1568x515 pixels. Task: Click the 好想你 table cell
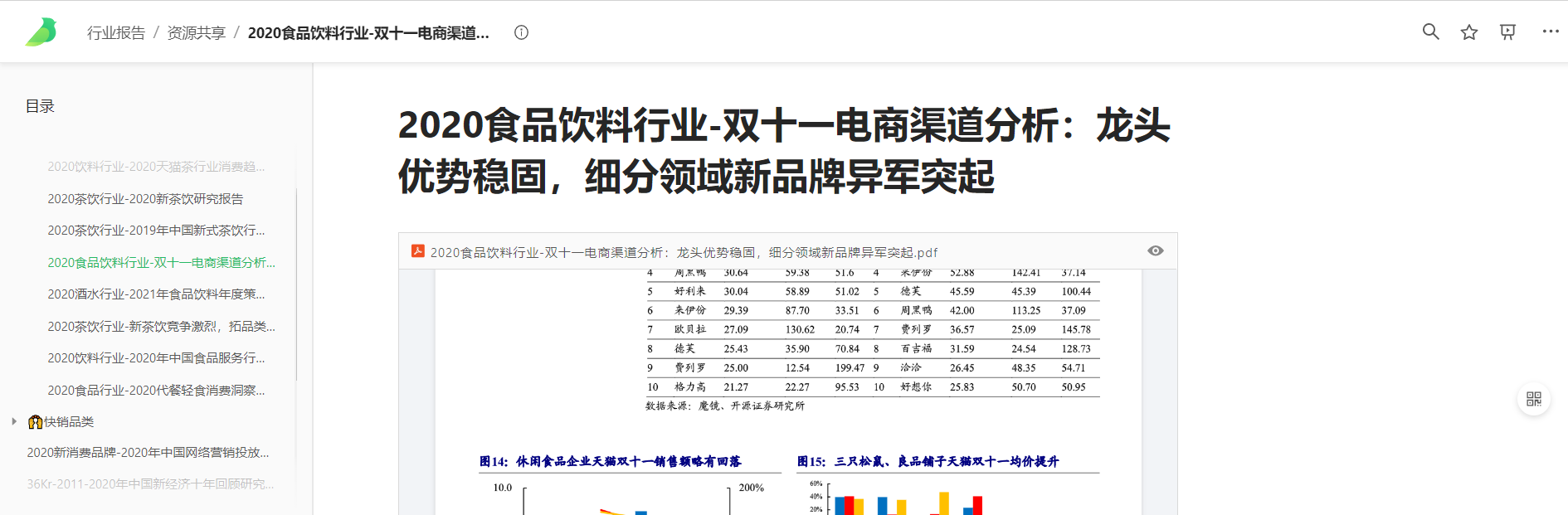[x=916, y=386]
